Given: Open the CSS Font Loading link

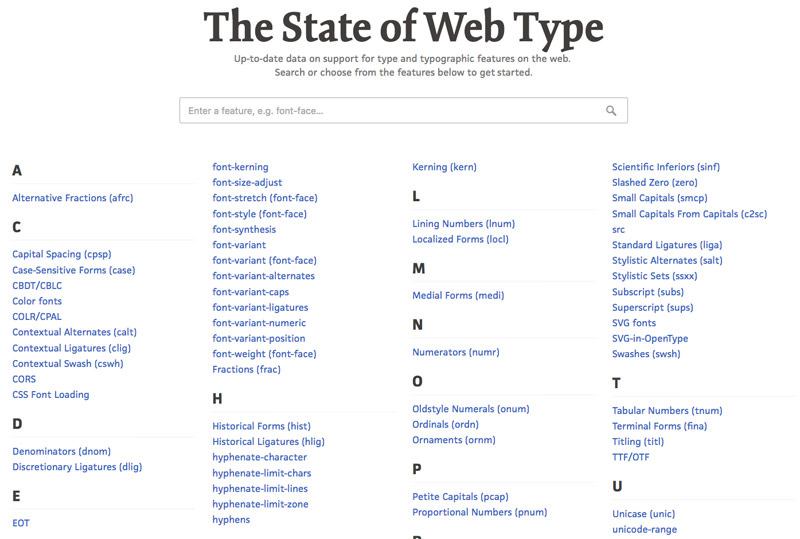Looking at the screenshot, I should pos(50,395).
